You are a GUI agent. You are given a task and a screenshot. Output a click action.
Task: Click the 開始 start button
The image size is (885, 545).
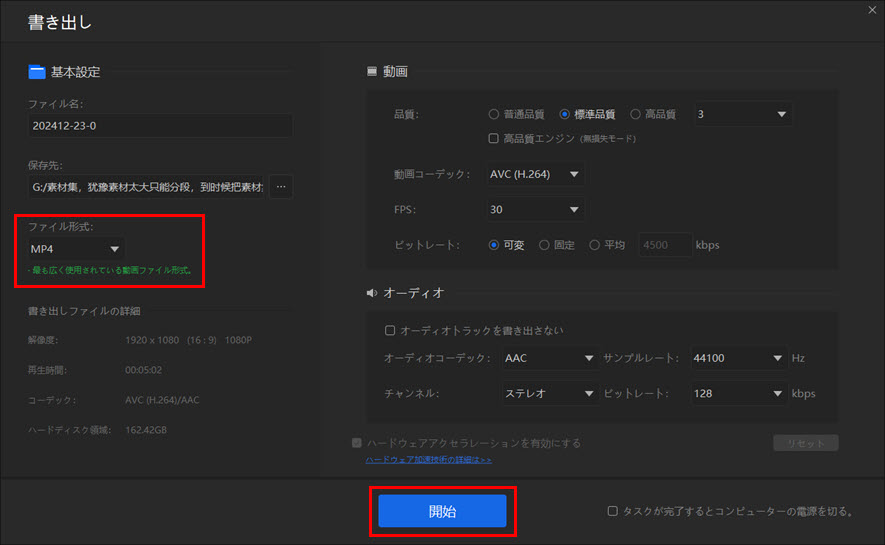pos(442,511)
